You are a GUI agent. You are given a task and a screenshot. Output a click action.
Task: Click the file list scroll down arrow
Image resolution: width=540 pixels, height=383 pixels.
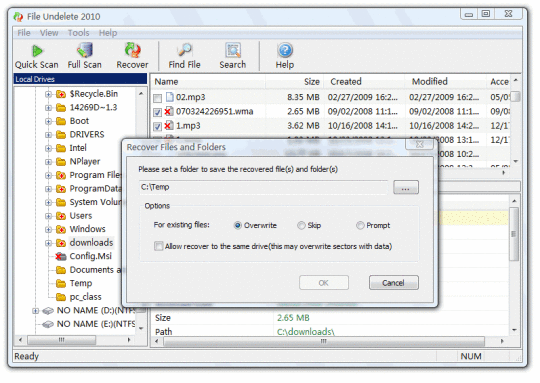(x=516, y=161)
